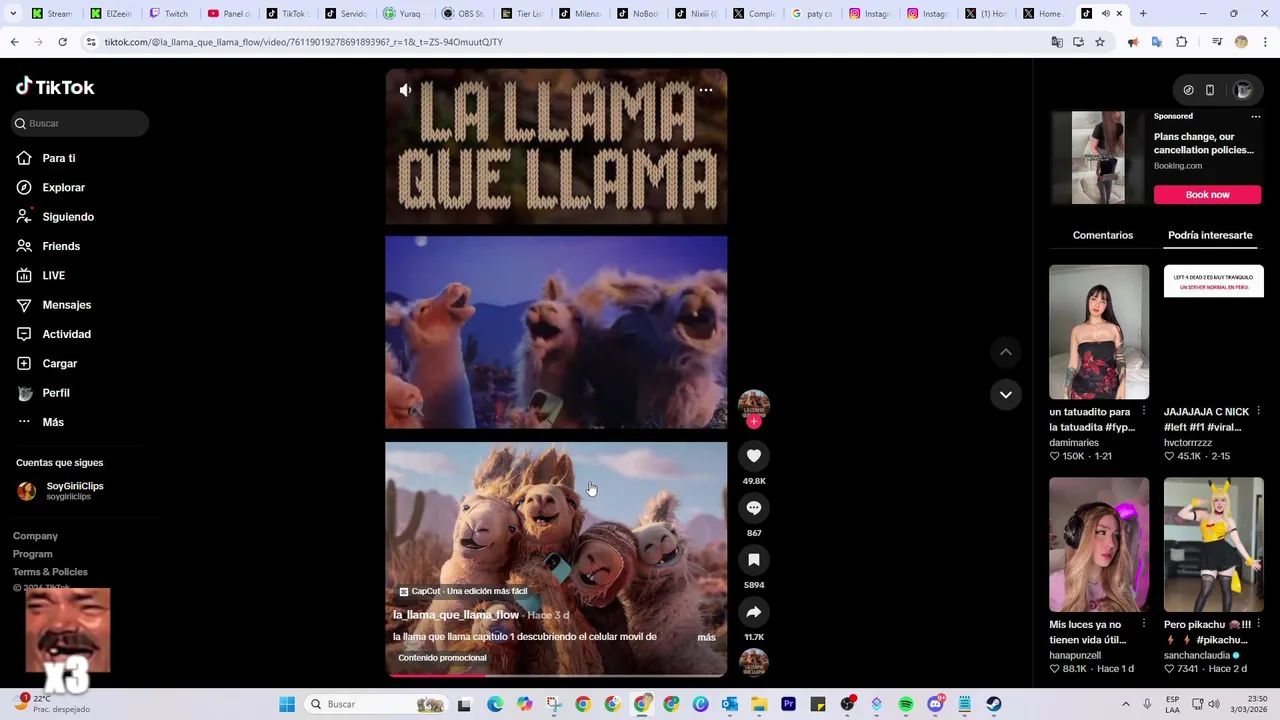Switch to the OBS Studio browser tab
Screen dimensions: 1280x720
point(465,14)
